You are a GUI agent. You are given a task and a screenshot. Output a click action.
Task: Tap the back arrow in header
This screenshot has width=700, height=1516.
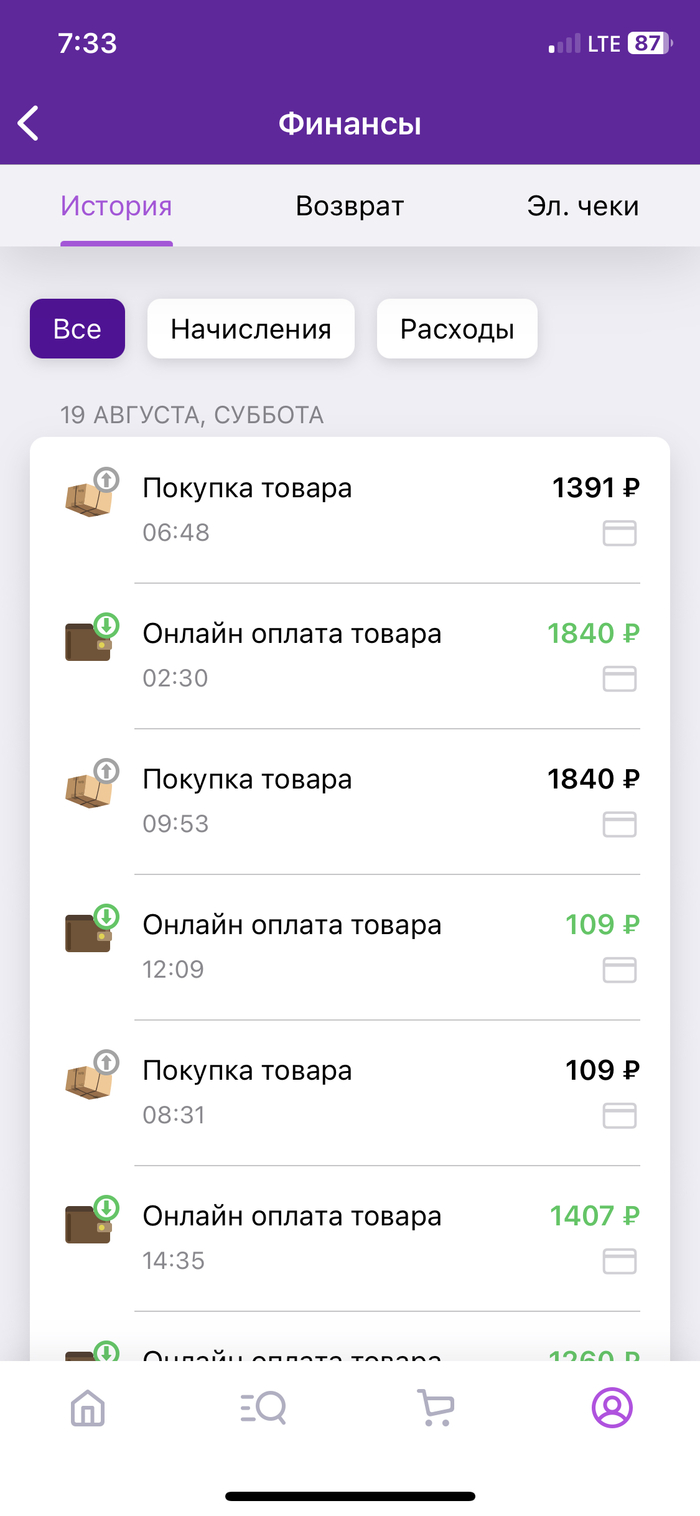[x=29, y=124]
